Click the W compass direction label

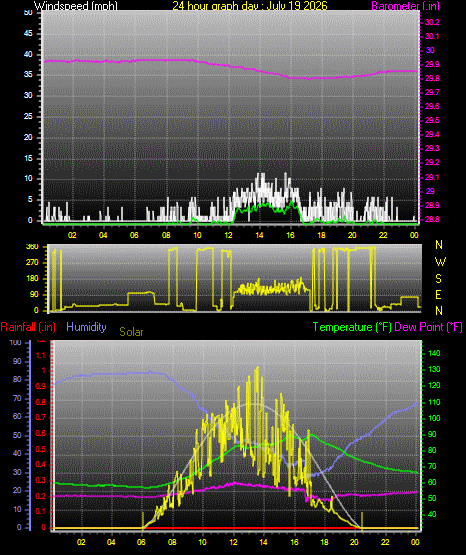[x=440, y=262]
